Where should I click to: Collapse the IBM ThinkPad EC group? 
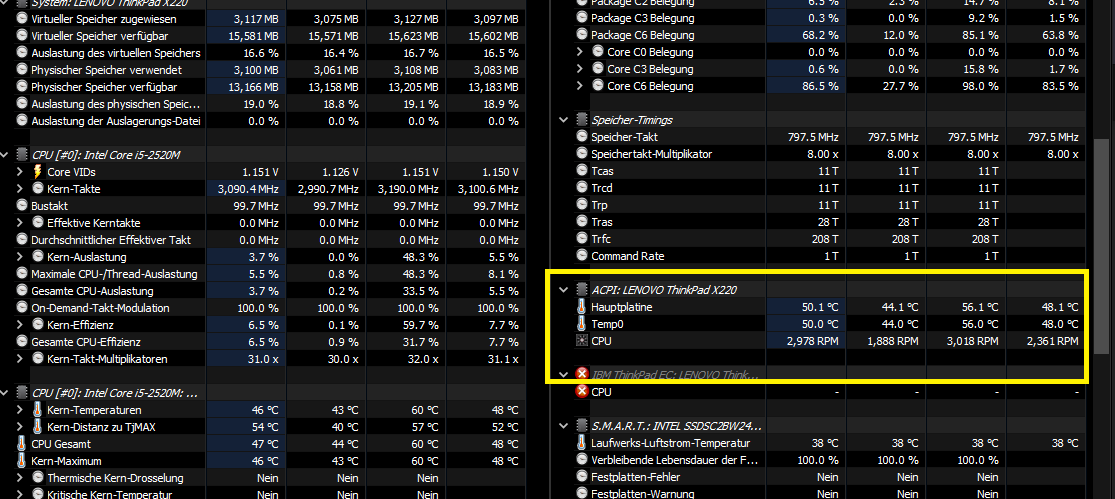(x=564, y=374)
